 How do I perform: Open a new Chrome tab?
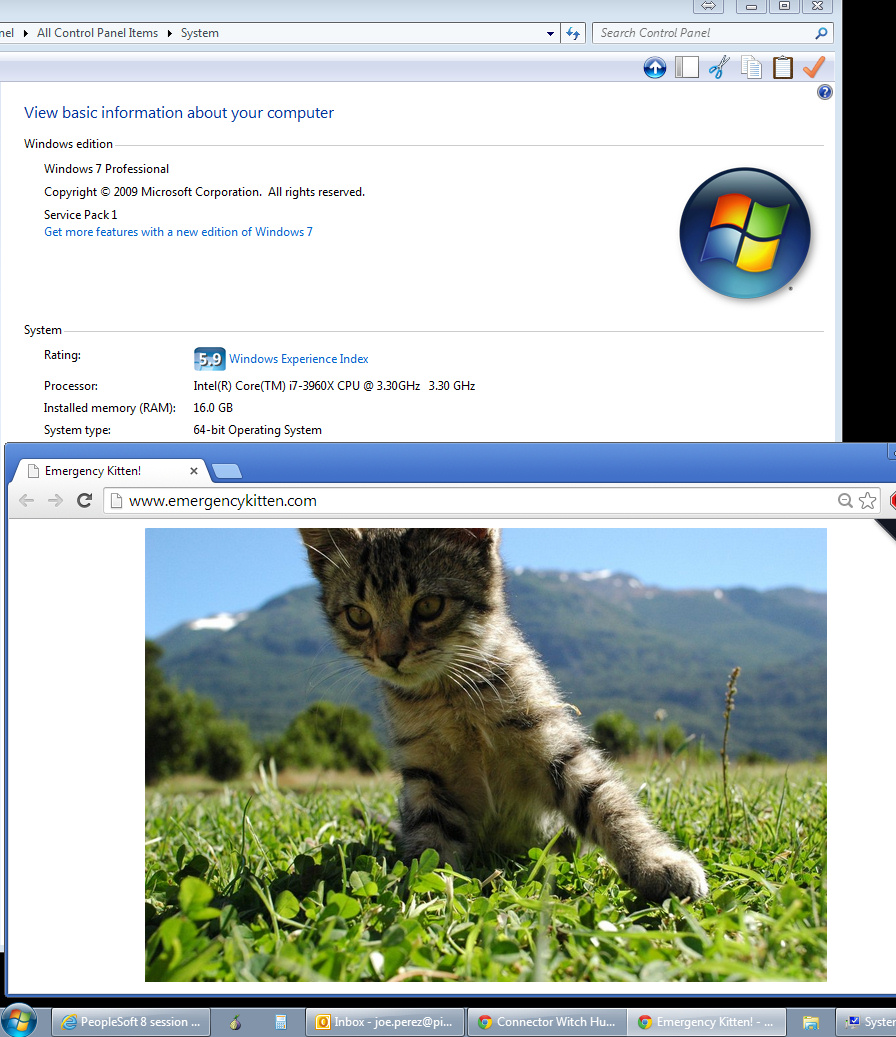(227, 471)
